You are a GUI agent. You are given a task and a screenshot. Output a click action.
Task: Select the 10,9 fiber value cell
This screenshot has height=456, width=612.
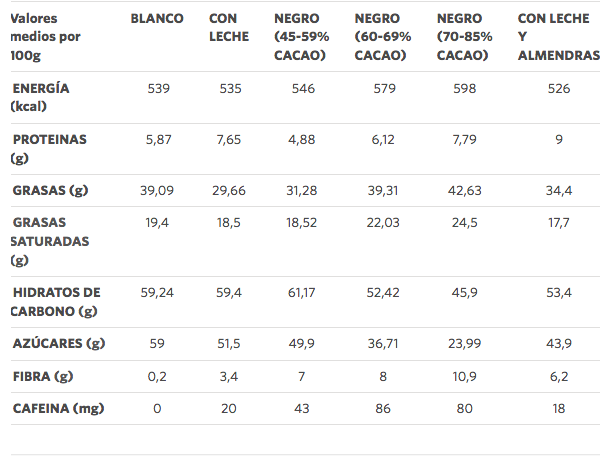point(464,377)
